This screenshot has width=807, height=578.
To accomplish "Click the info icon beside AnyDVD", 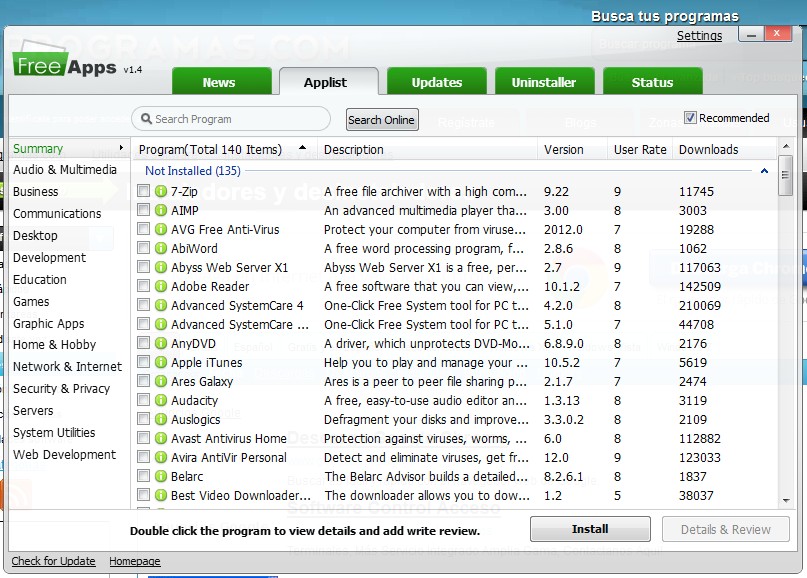I will click(161, 343).
